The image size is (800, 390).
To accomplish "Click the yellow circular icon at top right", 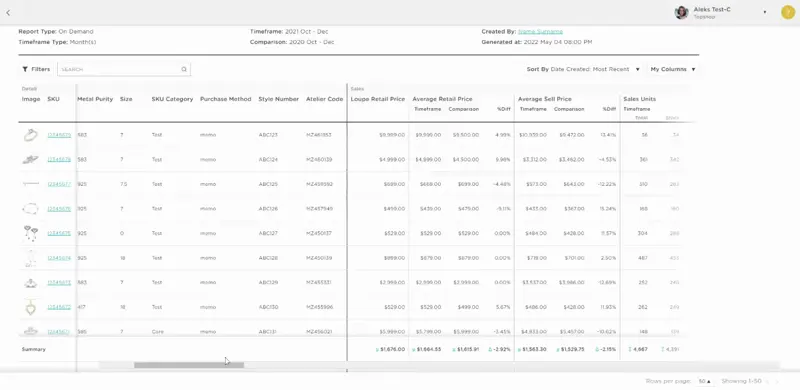I will (x=788, y=12).
